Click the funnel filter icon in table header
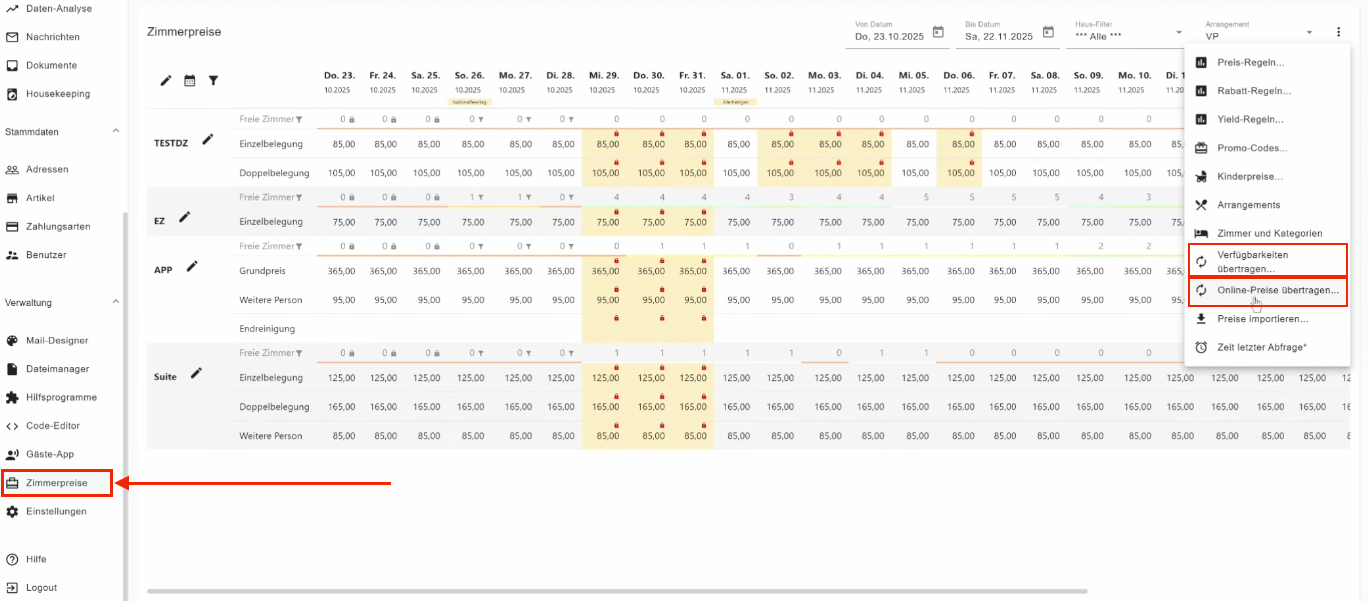Image resolution: width=1368 pixels, height=601 pixels. coord(213,81)
